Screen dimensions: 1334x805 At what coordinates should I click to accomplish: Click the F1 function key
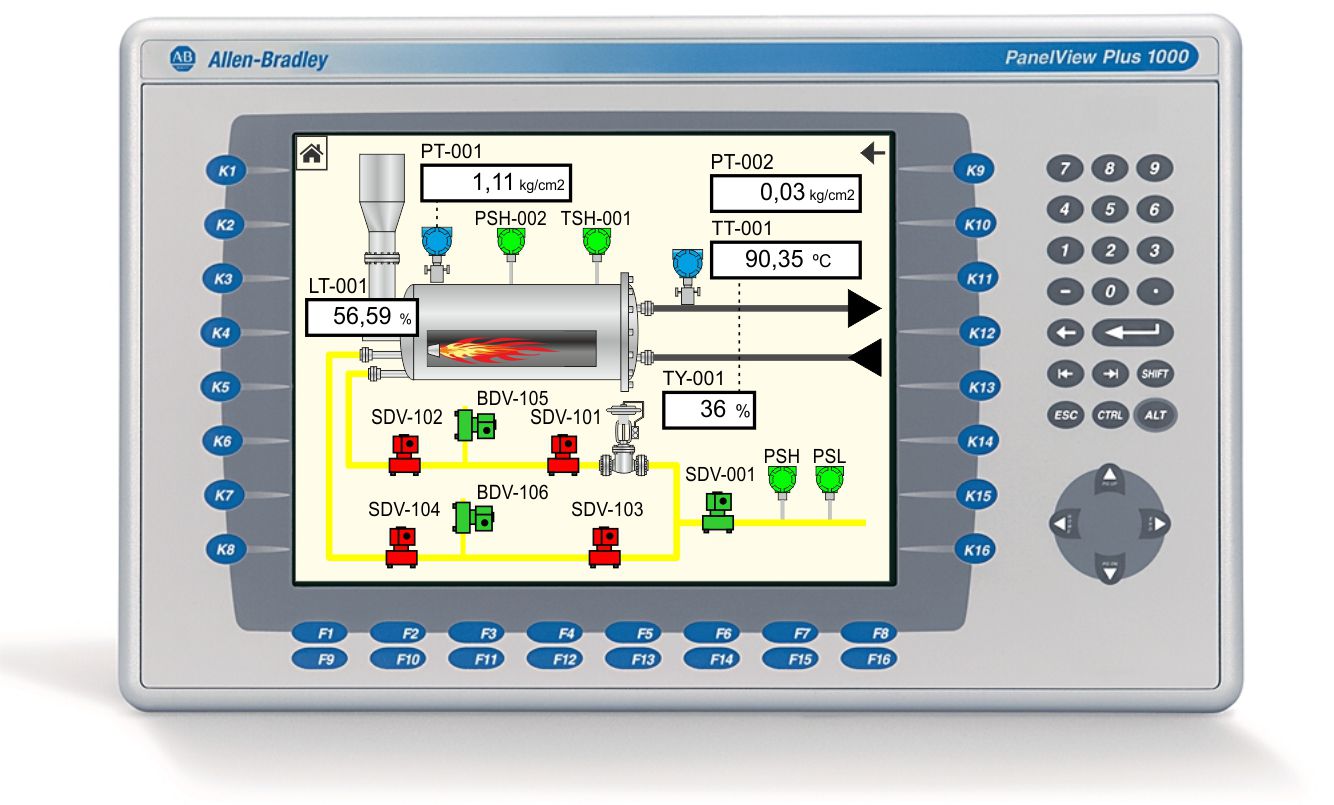point(320,632)
